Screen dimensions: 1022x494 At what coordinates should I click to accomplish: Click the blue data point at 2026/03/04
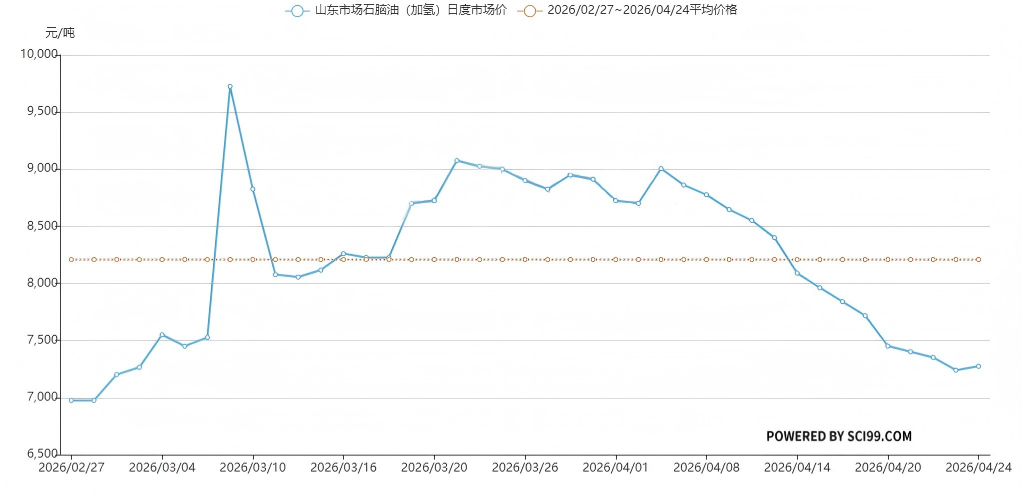pos(162,335)
